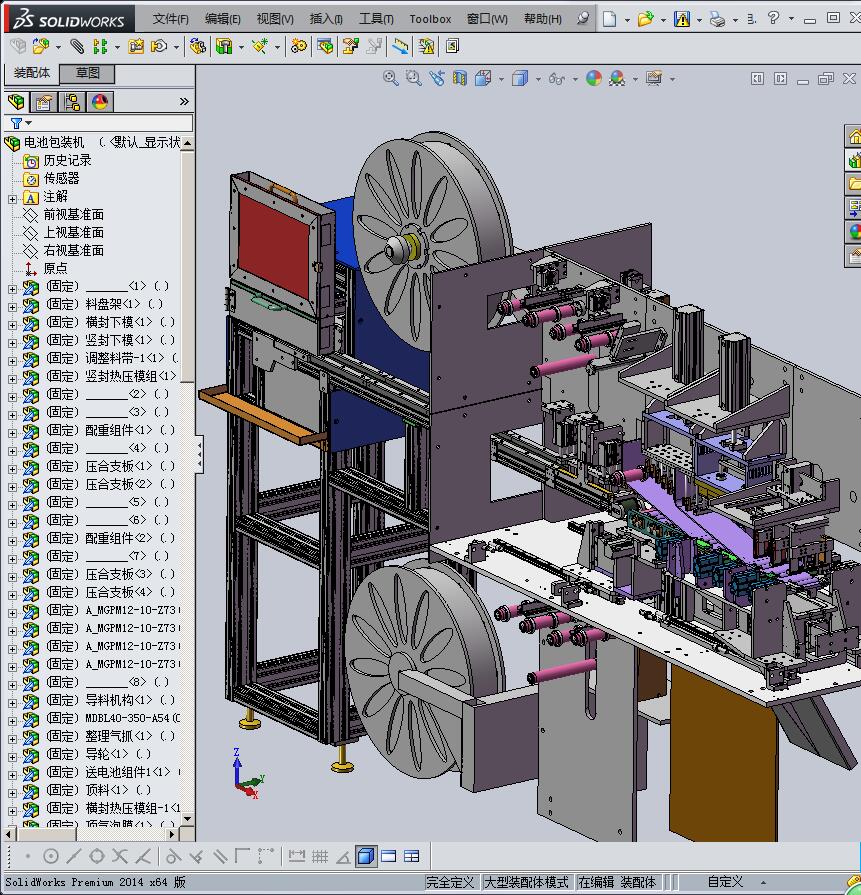
Task: Toggle Hide/Show Items glasses icon
Action: [556, 78]
